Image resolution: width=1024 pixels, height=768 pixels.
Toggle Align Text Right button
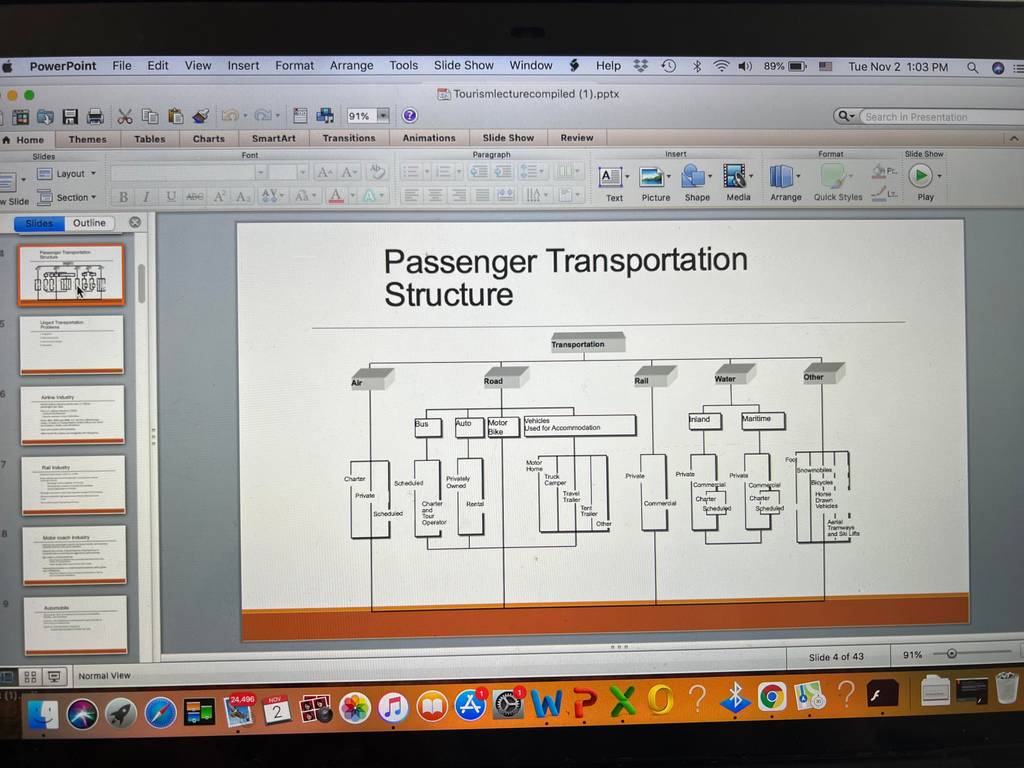click(x=459, y=195)
